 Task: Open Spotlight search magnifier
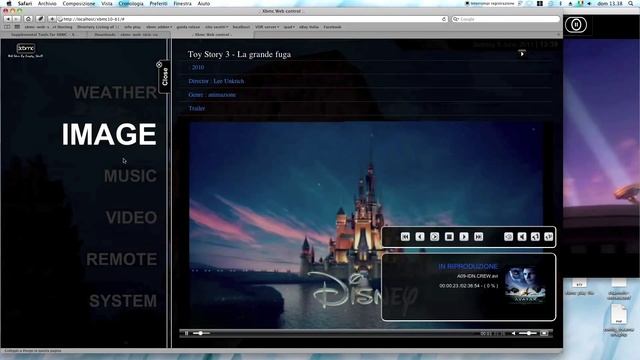click(631, 3)
